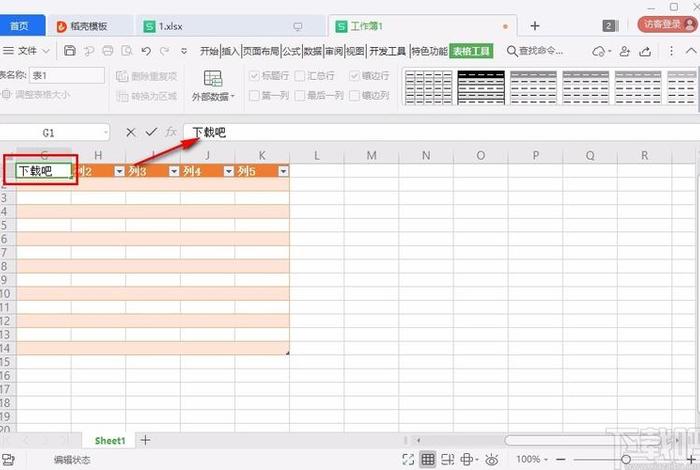Screen dimensions: 700x470
Task: Select the first plain table style thumbnail
Action: click(429, 87)
